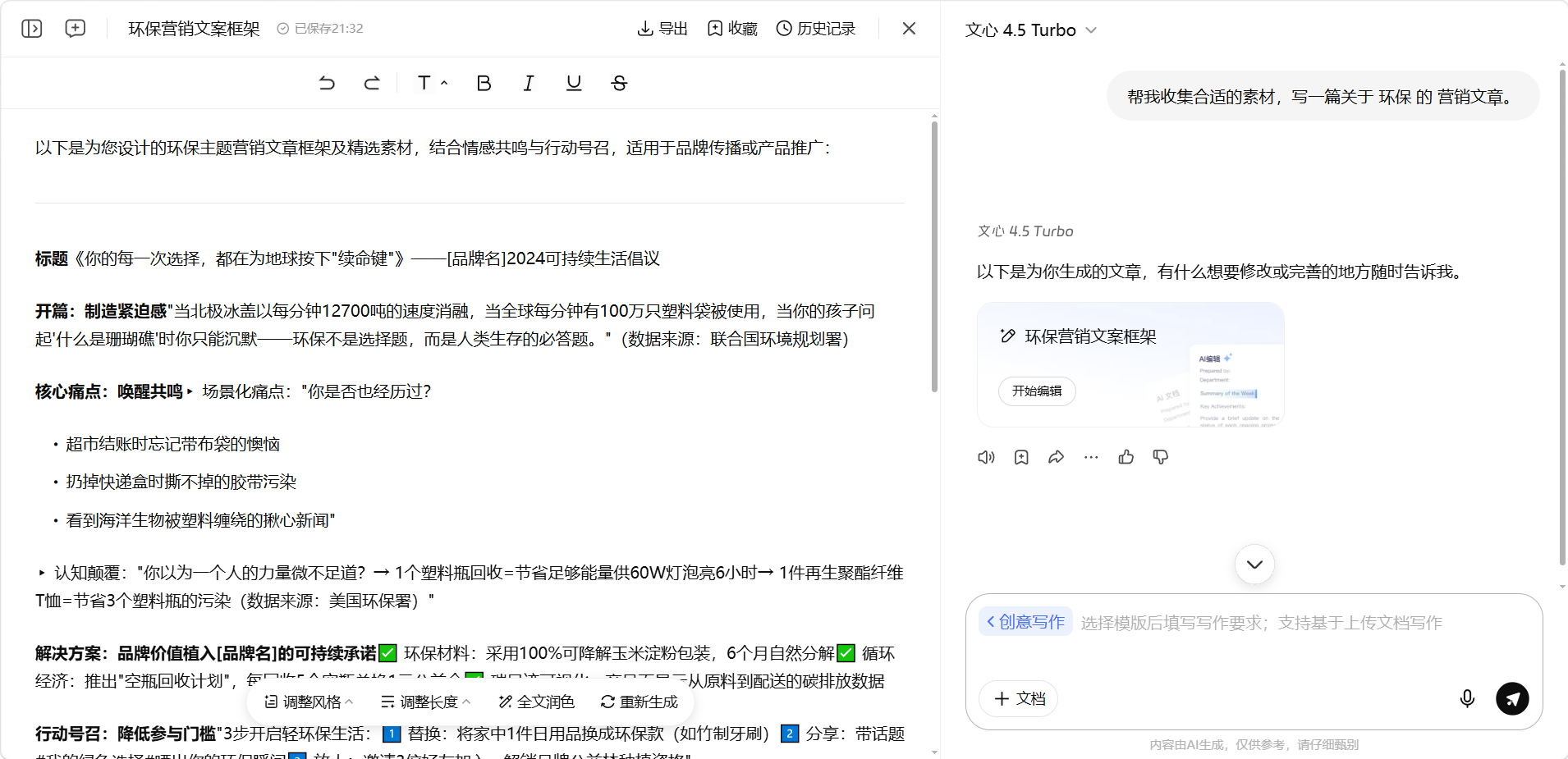Image resolution: width=1568 pixels, height=759 pixels.
Task: Click the disclaimer 内容由AI生成 text
Action: pos(1254,745)
